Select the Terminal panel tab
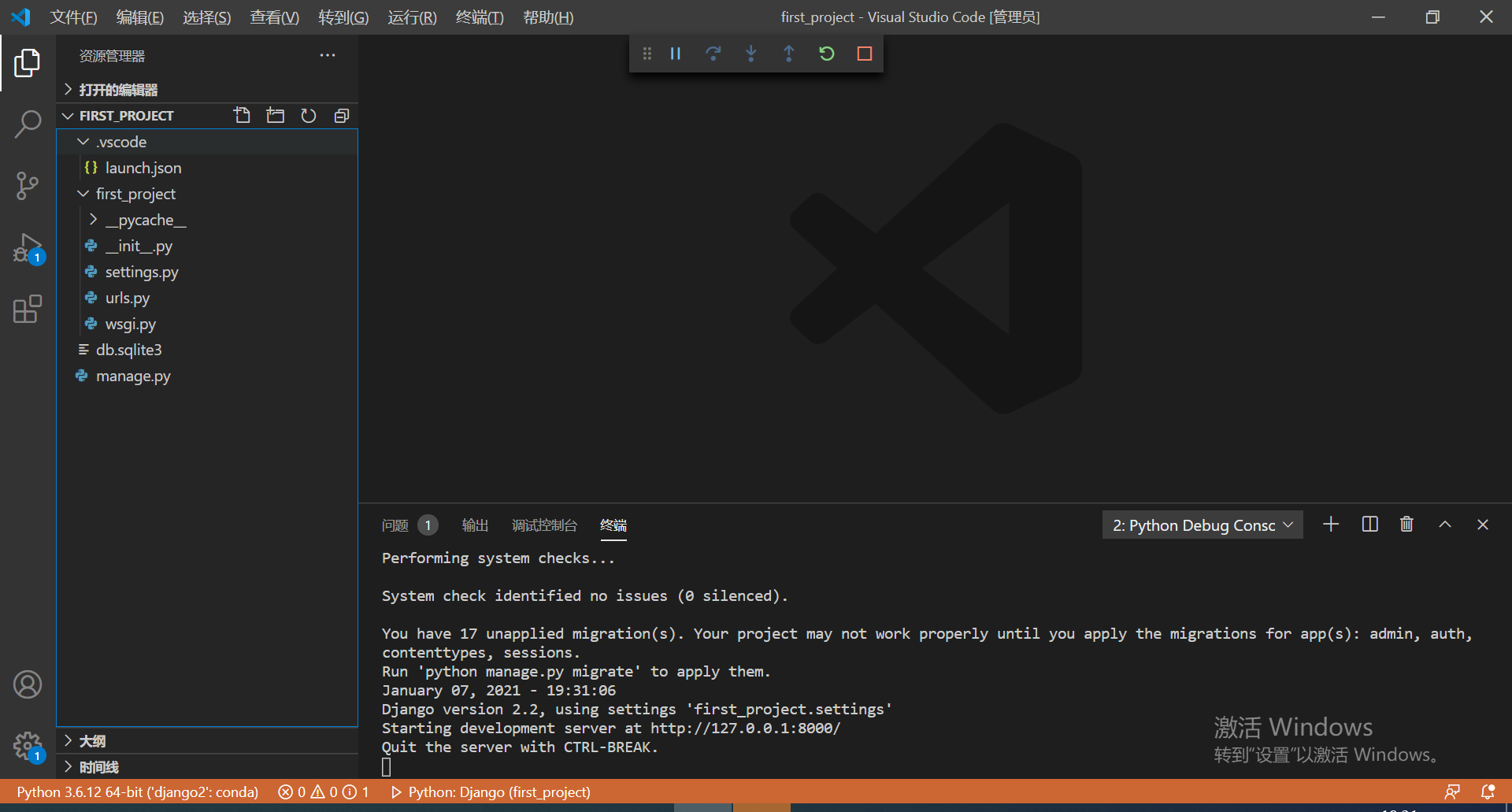The width and height of the screenshot is (1512, 812). [613, 525]
